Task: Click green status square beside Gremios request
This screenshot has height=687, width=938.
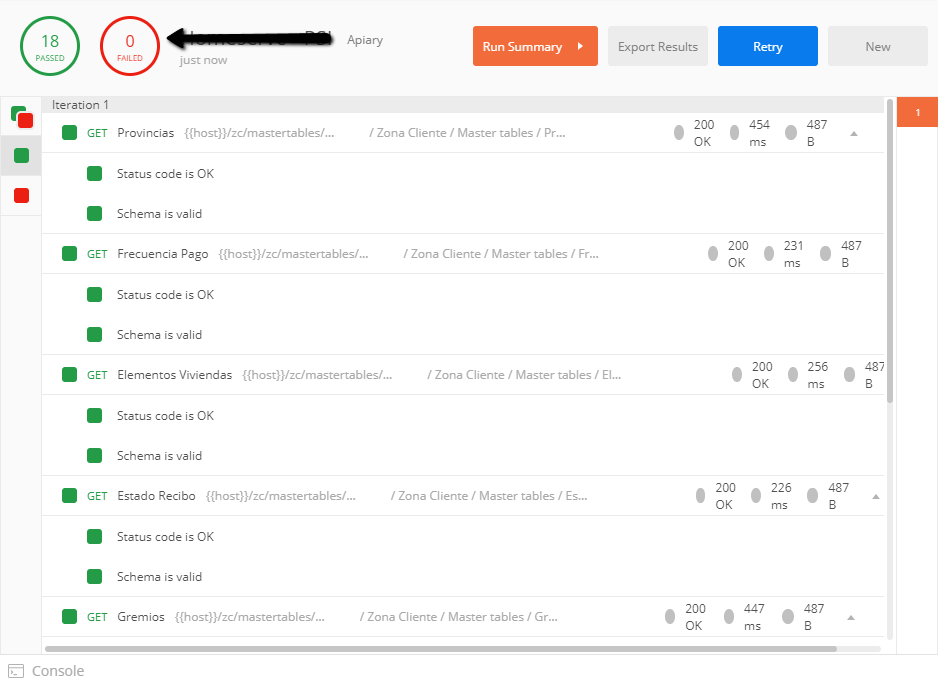Action: [x=69, y=616]
